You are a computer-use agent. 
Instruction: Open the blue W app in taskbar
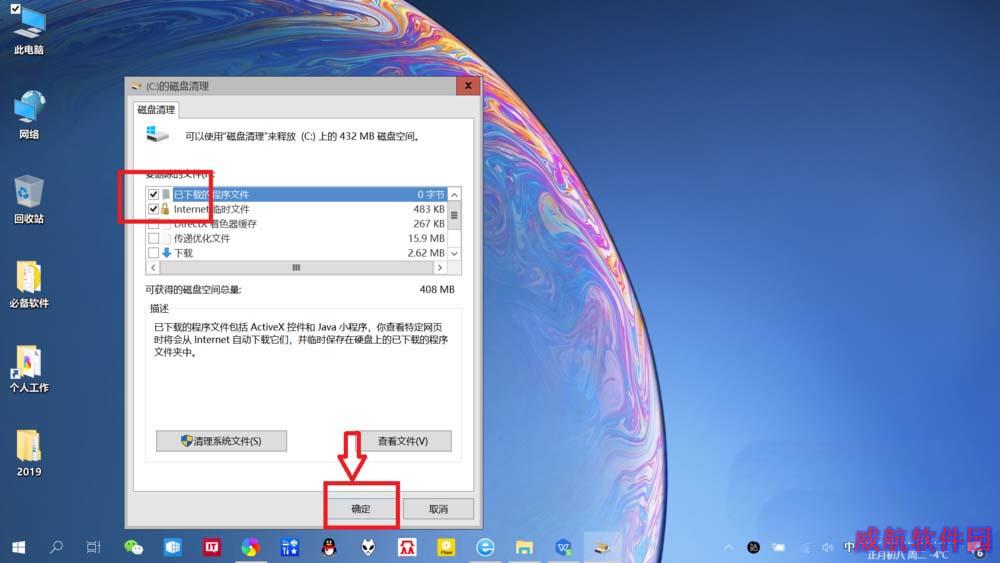(x=563, y=547)
